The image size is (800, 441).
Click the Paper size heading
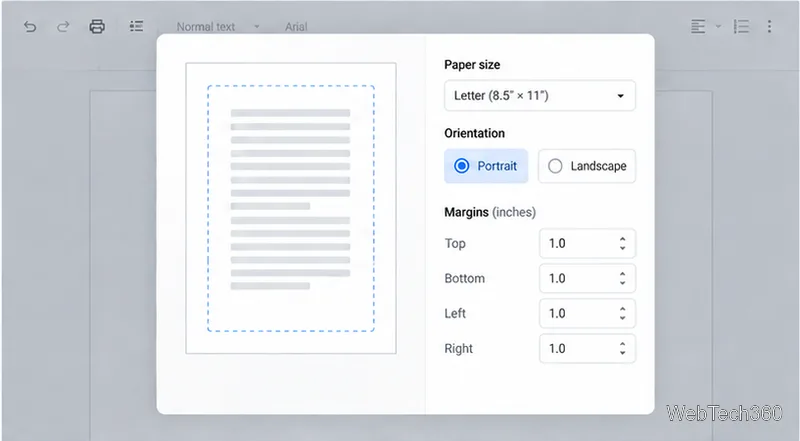(x=472, y=65)
